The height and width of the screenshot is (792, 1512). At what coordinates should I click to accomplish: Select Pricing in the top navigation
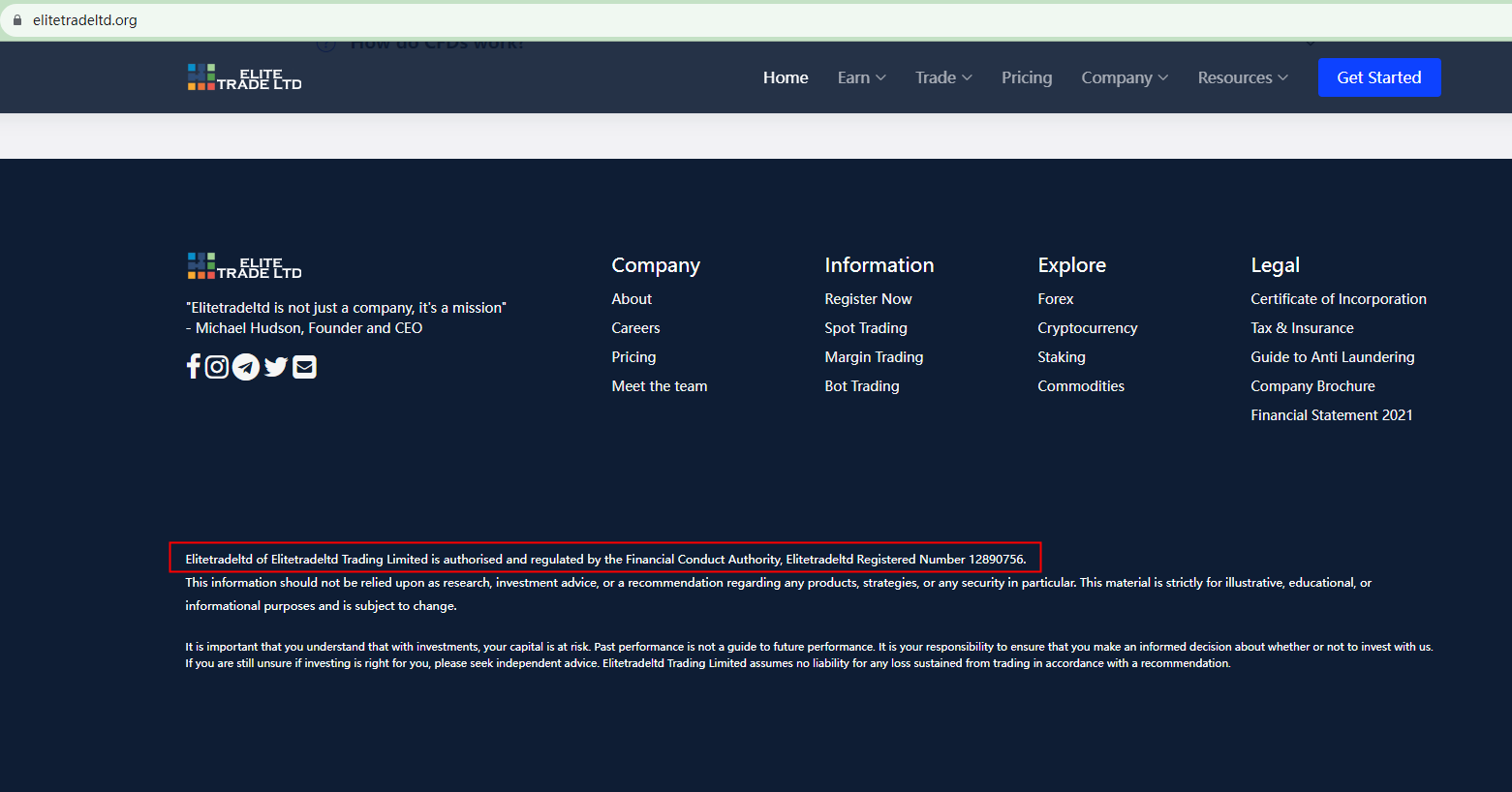pos(1027,77)
